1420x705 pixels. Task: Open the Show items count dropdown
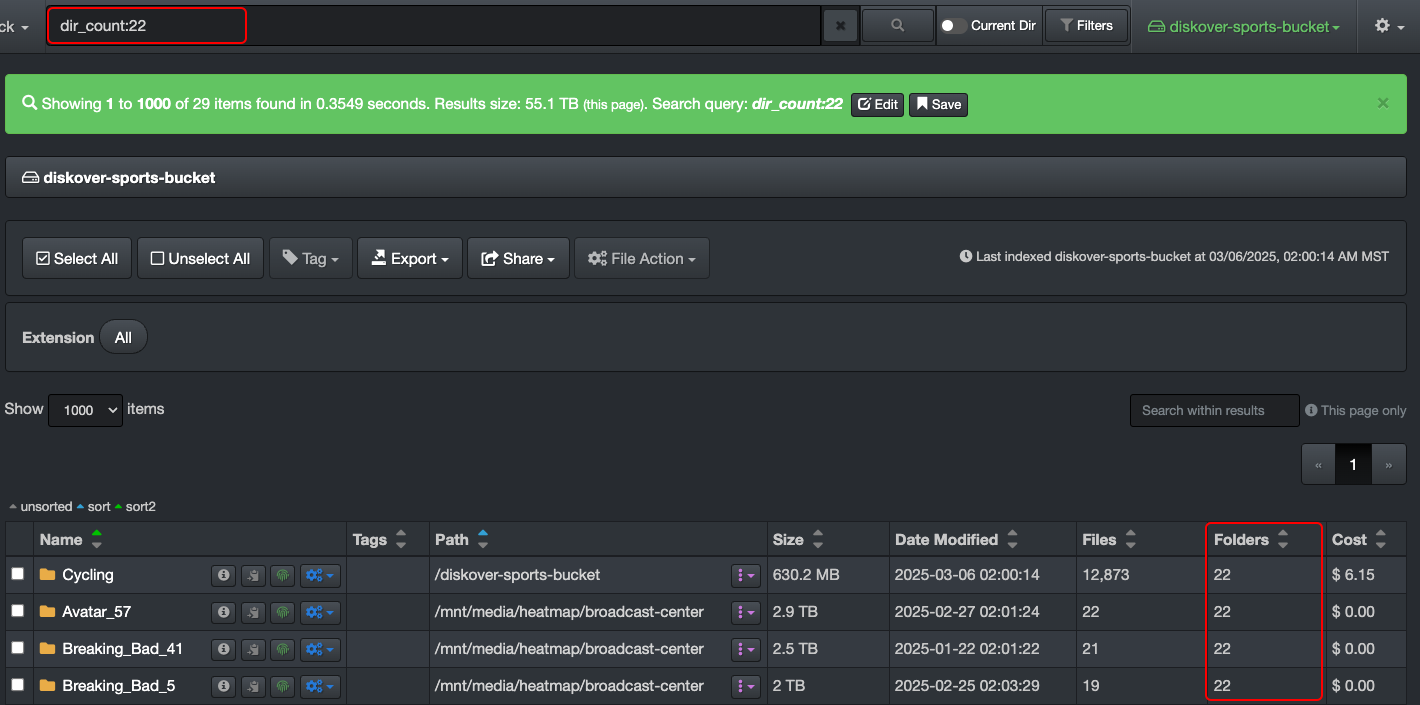pyautogui.click(x=85, y=410)
